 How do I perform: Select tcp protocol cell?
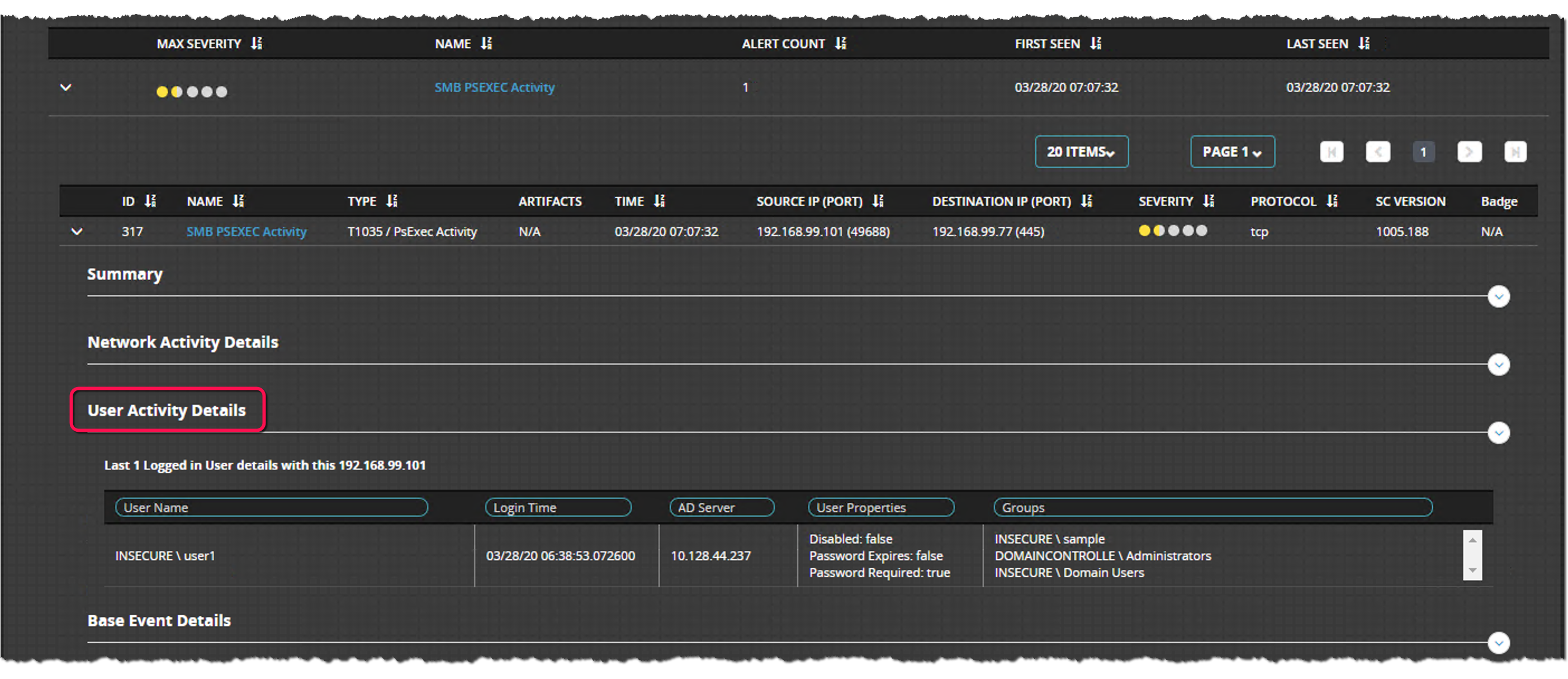1259,232
